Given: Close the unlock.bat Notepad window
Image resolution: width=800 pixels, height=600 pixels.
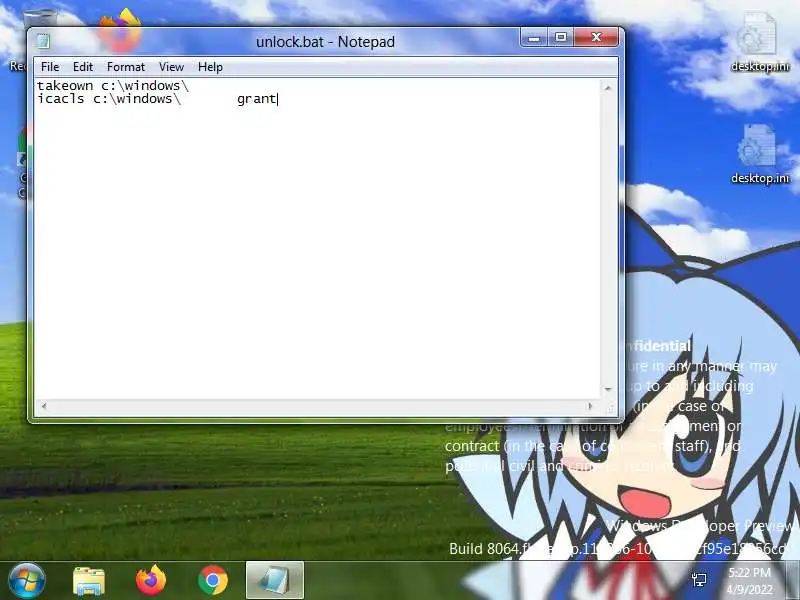Looking at the screenshot, I should point(596,37).
